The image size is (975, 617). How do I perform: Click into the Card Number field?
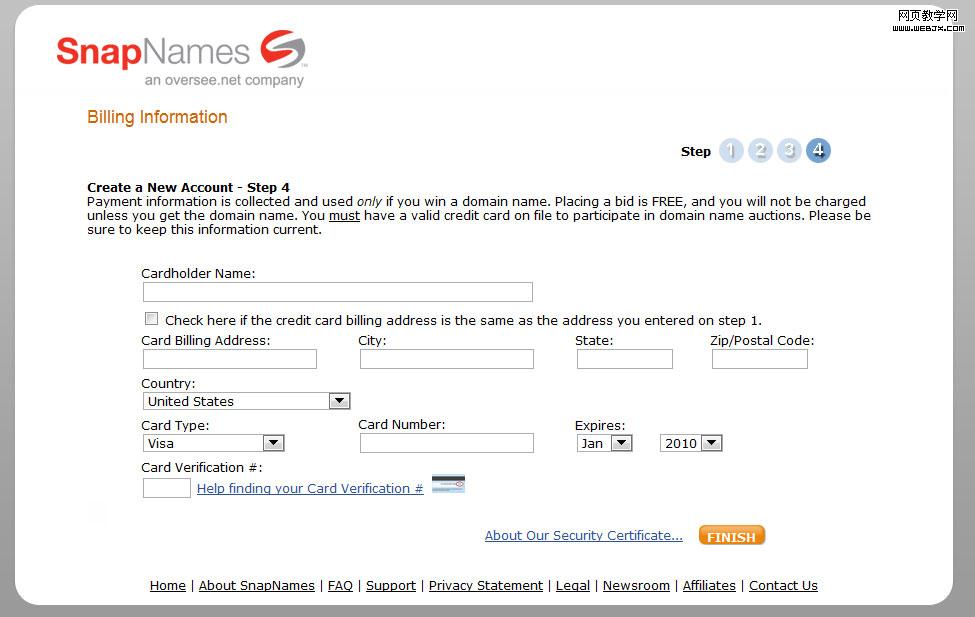point(446,443)
